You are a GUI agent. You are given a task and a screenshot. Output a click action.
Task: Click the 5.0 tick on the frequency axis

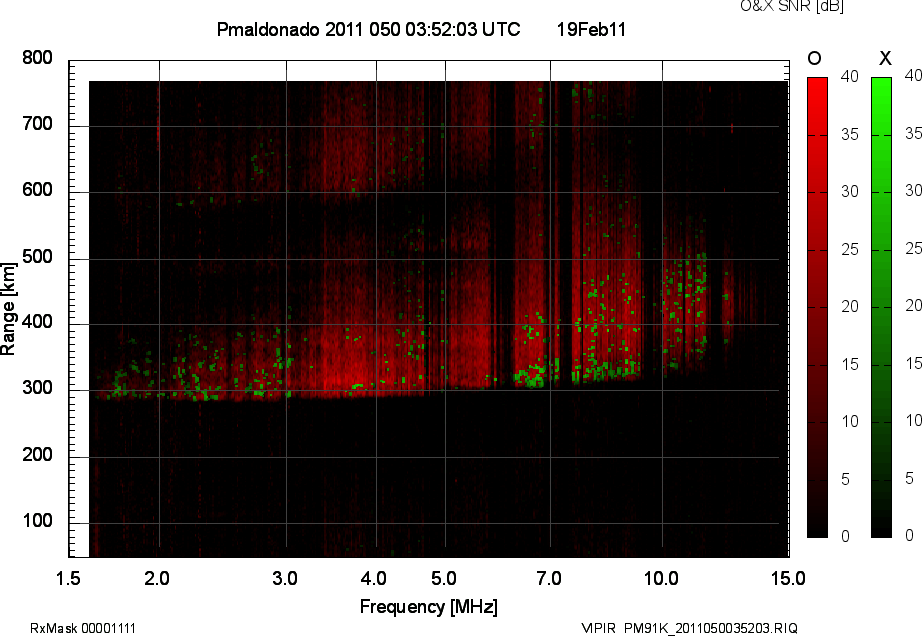pos(445,578)
